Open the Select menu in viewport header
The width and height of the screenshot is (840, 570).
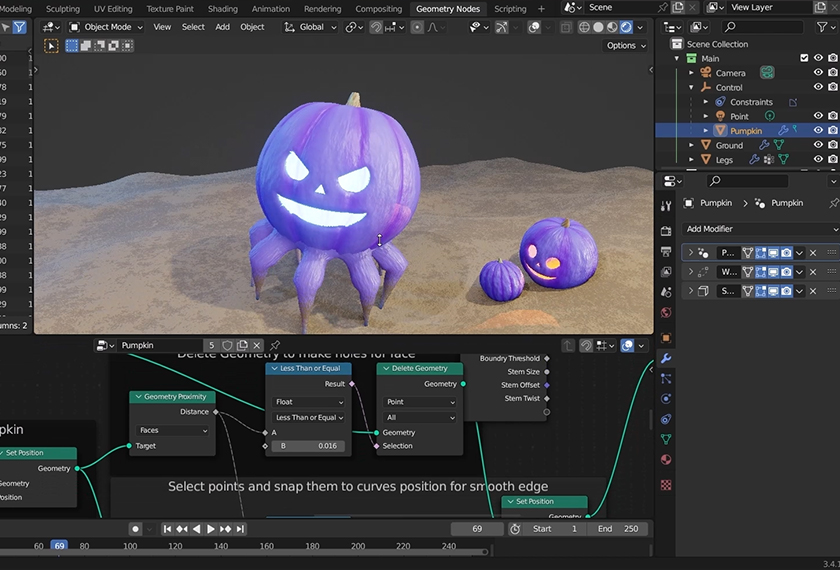(193, 27)
